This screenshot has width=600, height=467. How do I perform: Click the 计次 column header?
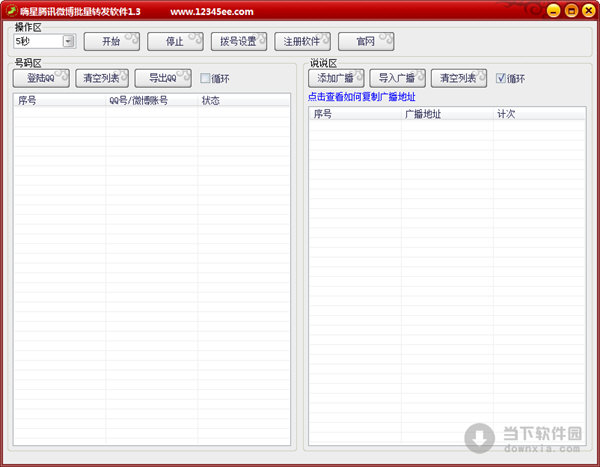tap(539, 114)
